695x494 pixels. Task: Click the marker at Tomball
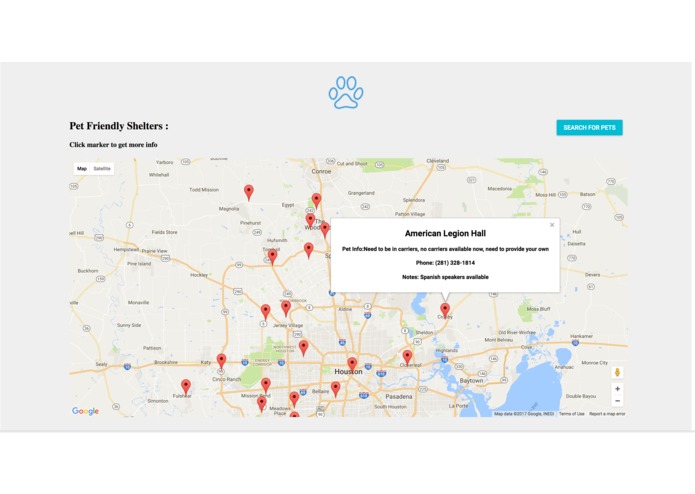pos(273,257)
